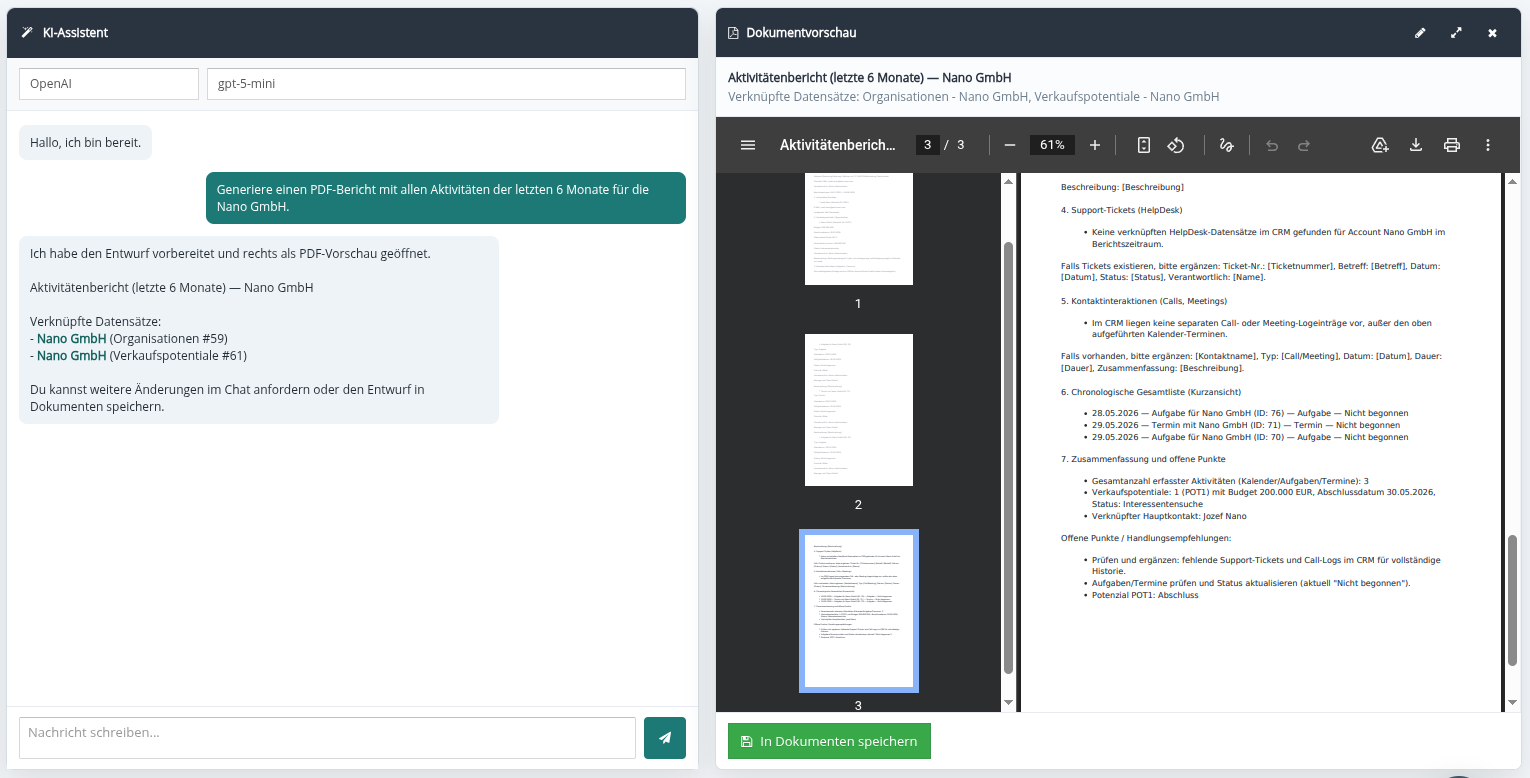The image size is (1530, 778).
Task: Click the Beschreibung: [Beschreibung] line
Action: coord(1122,187)
